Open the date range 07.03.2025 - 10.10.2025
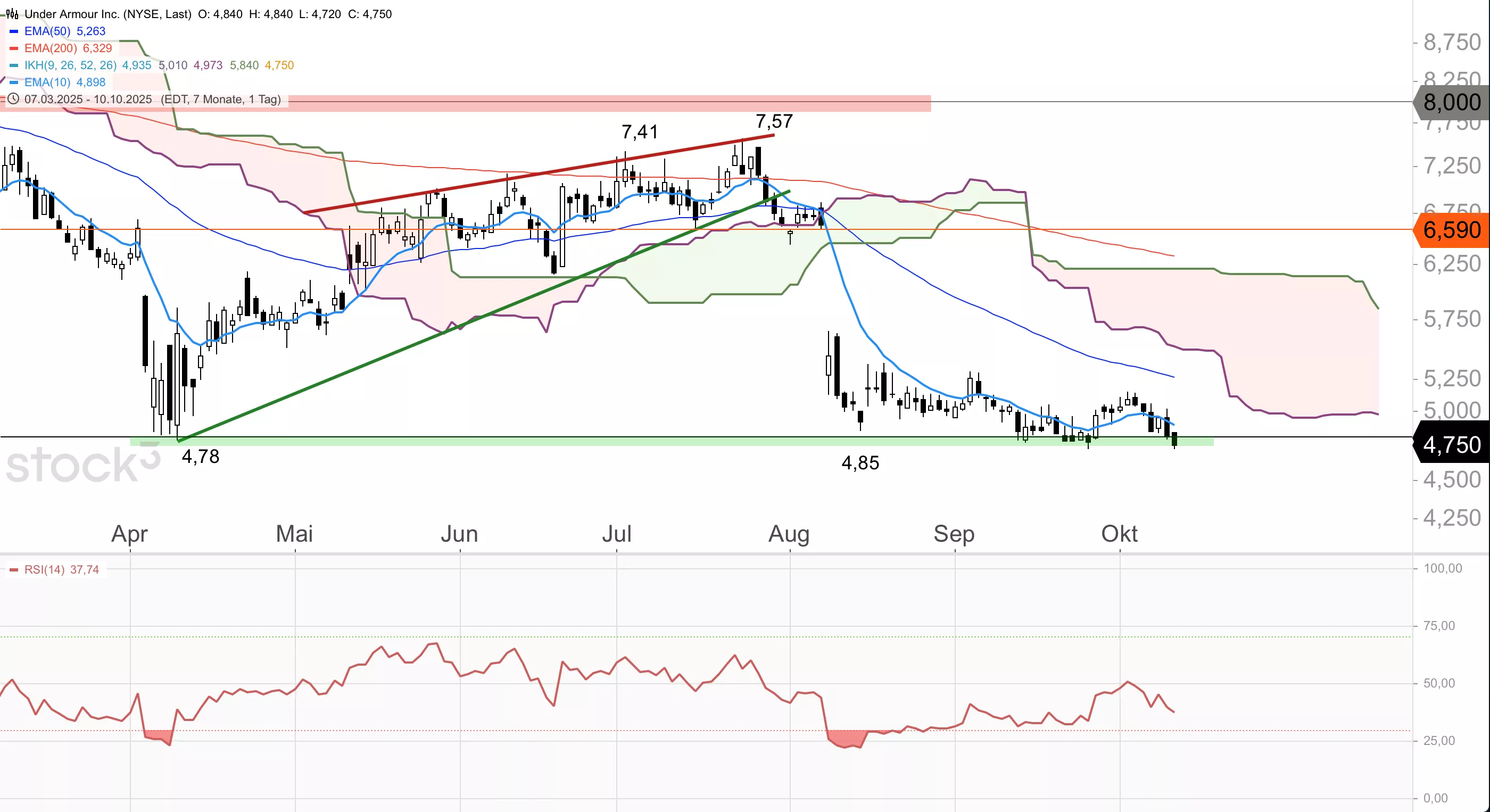The width and height of the screenshot is (1490, 812). 88,99
